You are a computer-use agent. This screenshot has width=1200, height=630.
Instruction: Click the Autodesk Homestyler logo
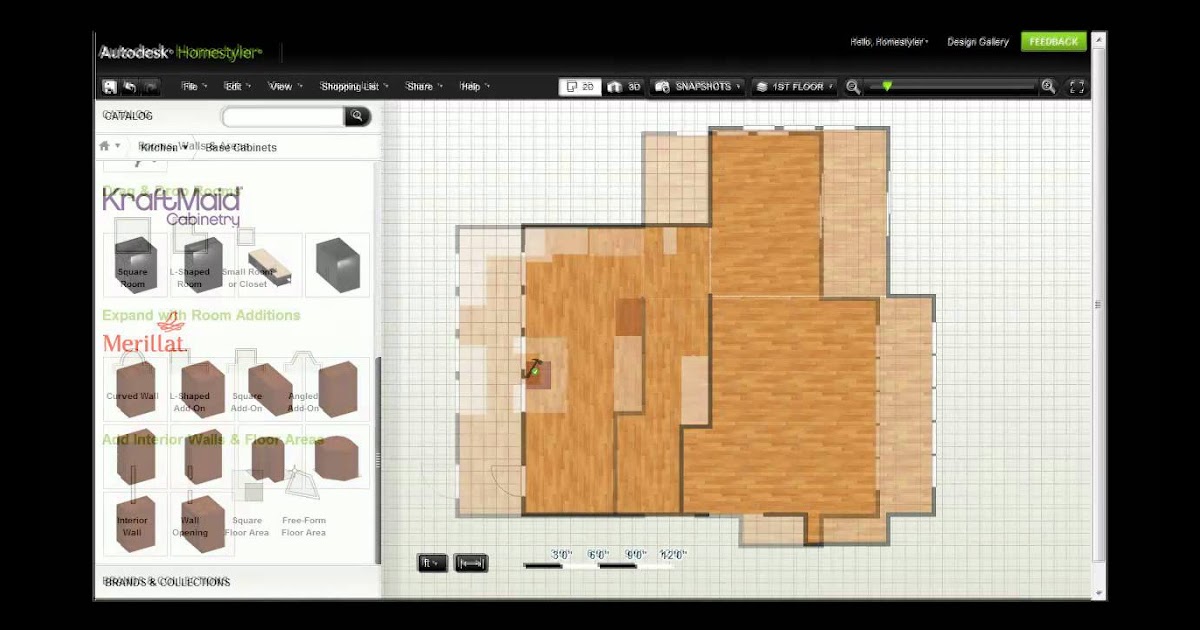click(180, 52)
